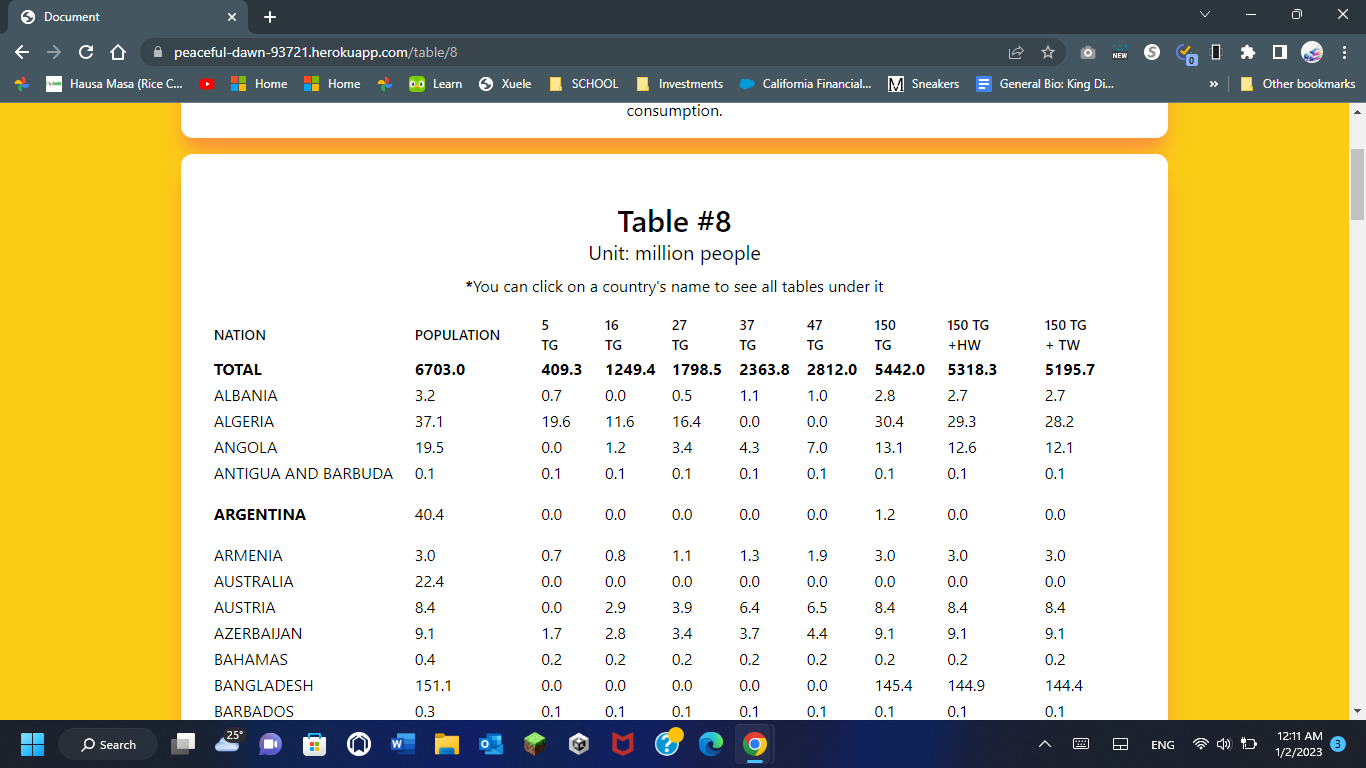This screenshot has width=1366, height=768.
Task: Click the BAHAMAS country link
Action: [x=250, y=660]
